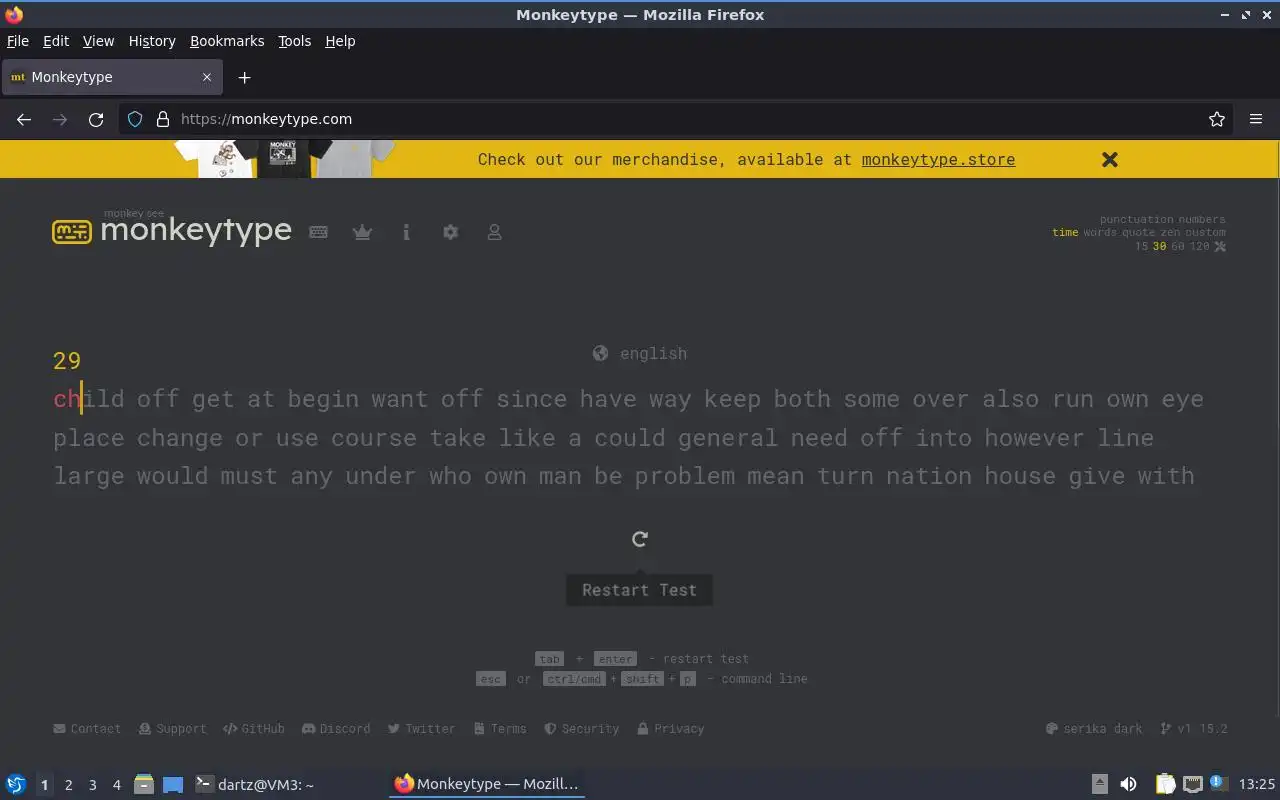This screenshot has height=800, width=1280.
Task: Open the Help menu
Action: tap(340, 41)
